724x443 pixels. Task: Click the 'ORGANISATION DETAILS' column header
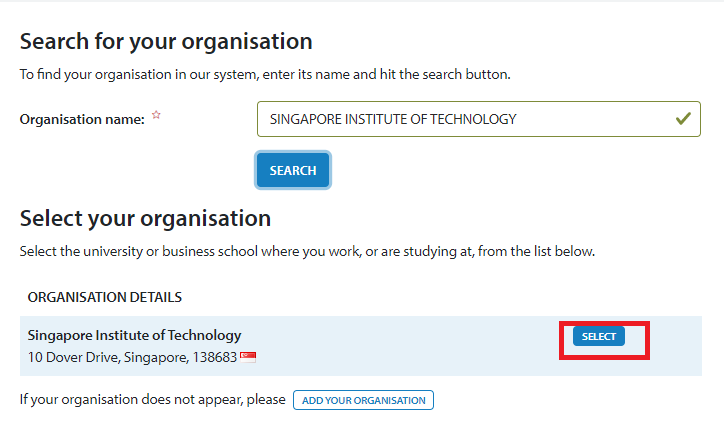[x=105, y=297]
